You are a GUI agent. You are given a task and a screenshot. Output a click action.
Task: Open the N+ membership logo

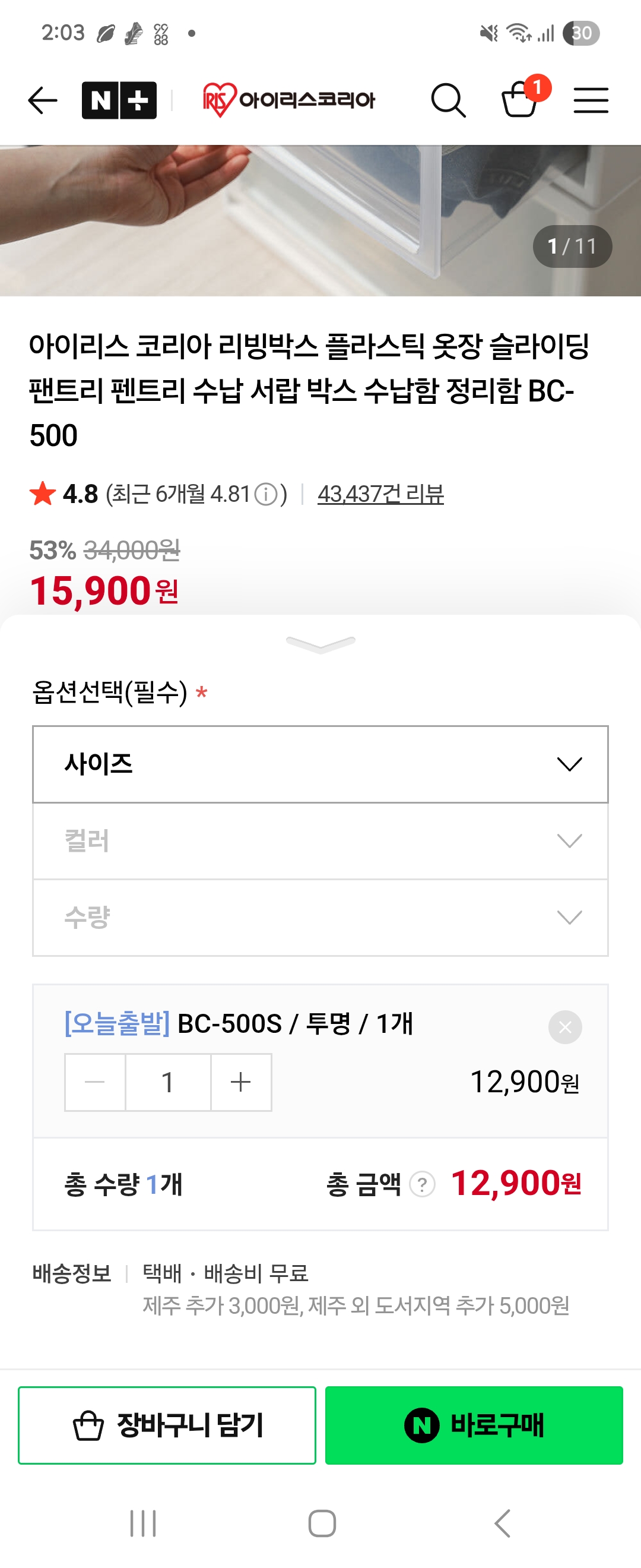point(119,100)
